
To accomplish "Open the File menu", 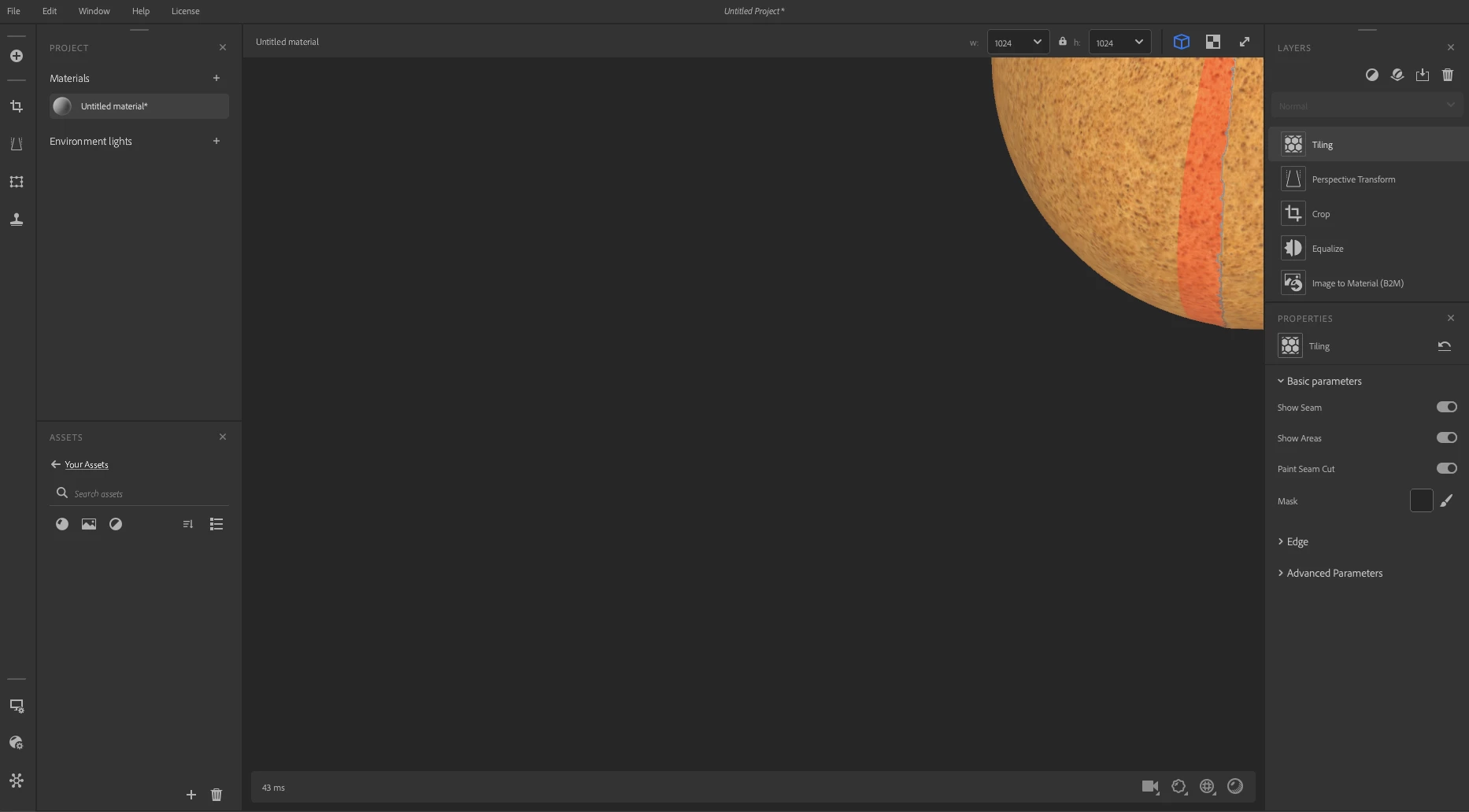I will coord(13,11).
